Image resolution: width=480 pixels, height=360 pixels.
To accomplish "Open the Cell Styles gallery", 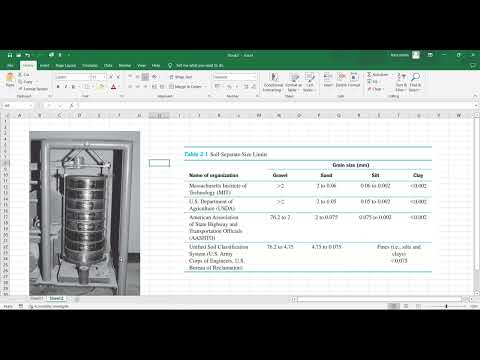I will 309,82.
